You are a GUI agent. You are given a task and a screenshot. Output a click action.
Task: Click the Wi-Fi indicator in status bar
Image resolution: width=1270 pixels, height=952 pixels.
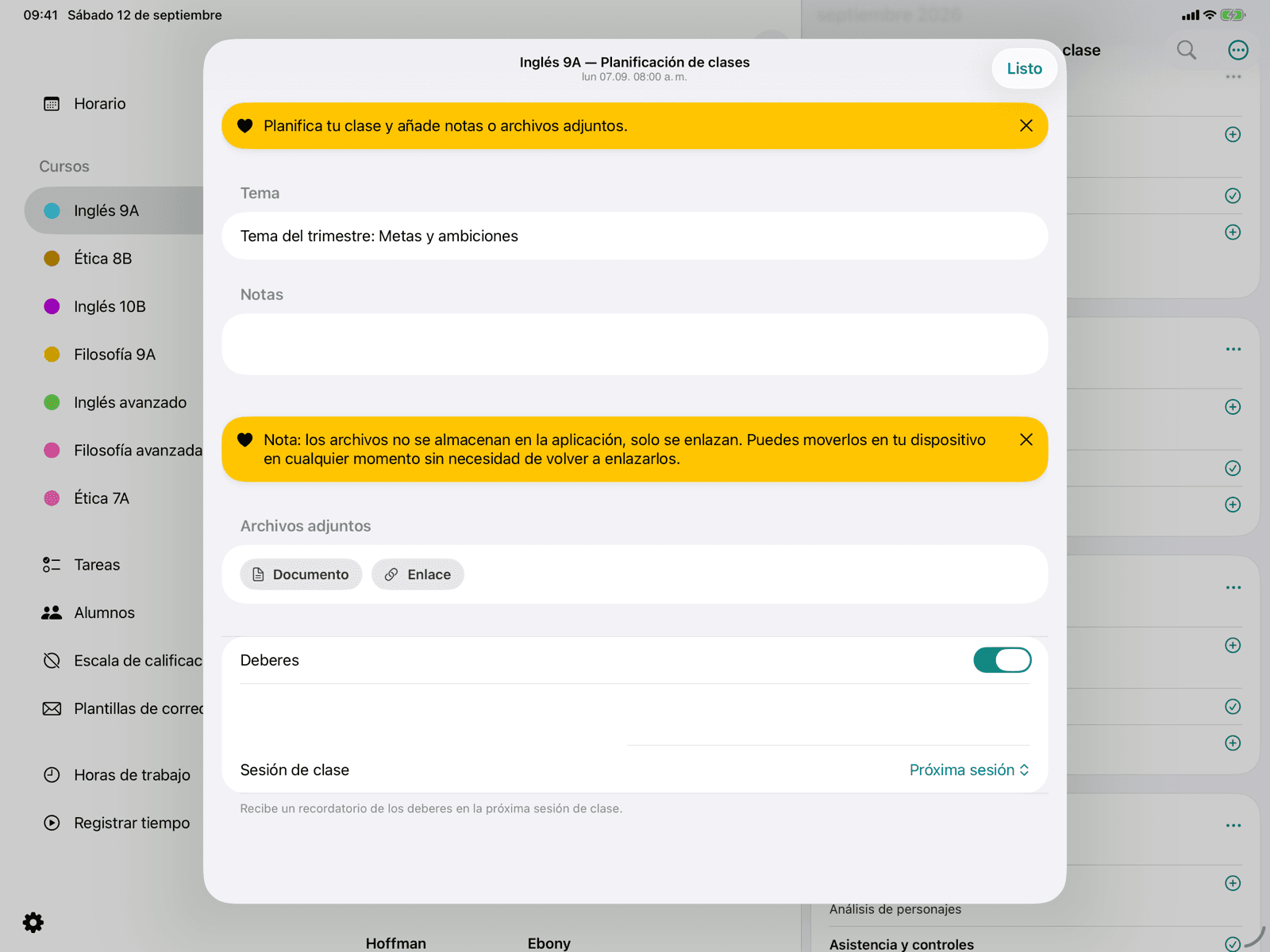pyautogui.click(x=1210, y=15)
